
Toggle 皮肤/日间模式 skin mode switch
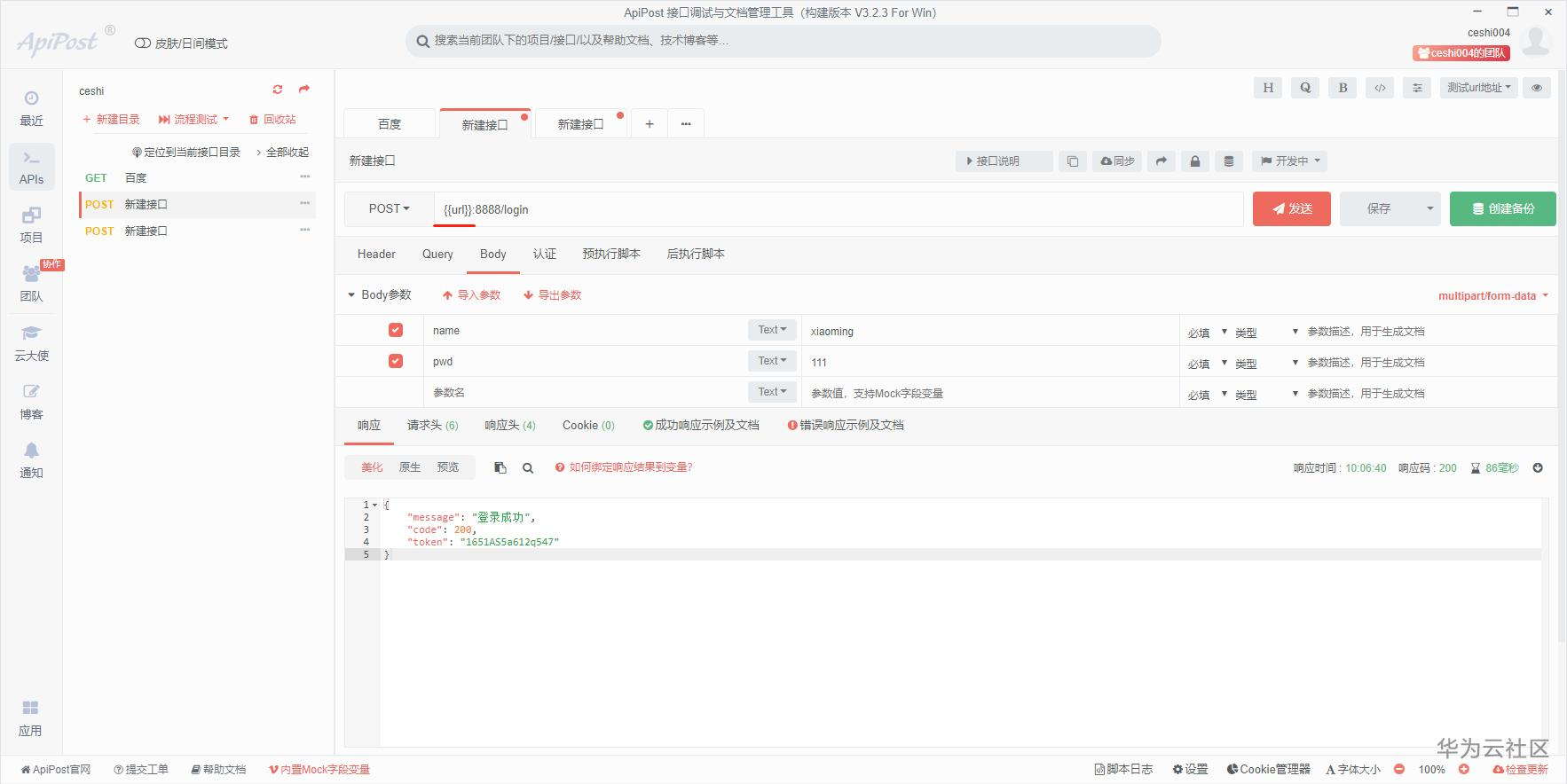tap(143, 43)
